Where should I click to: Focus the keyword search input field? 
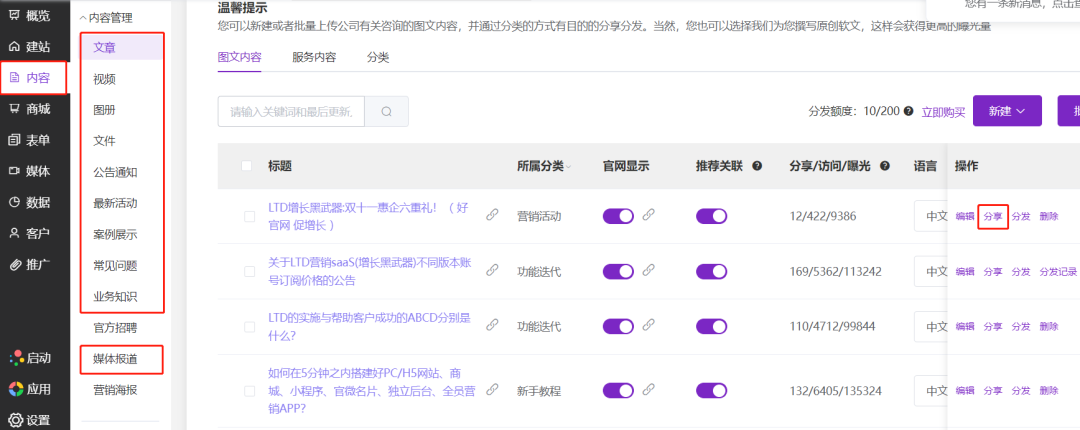coord(291,112)
